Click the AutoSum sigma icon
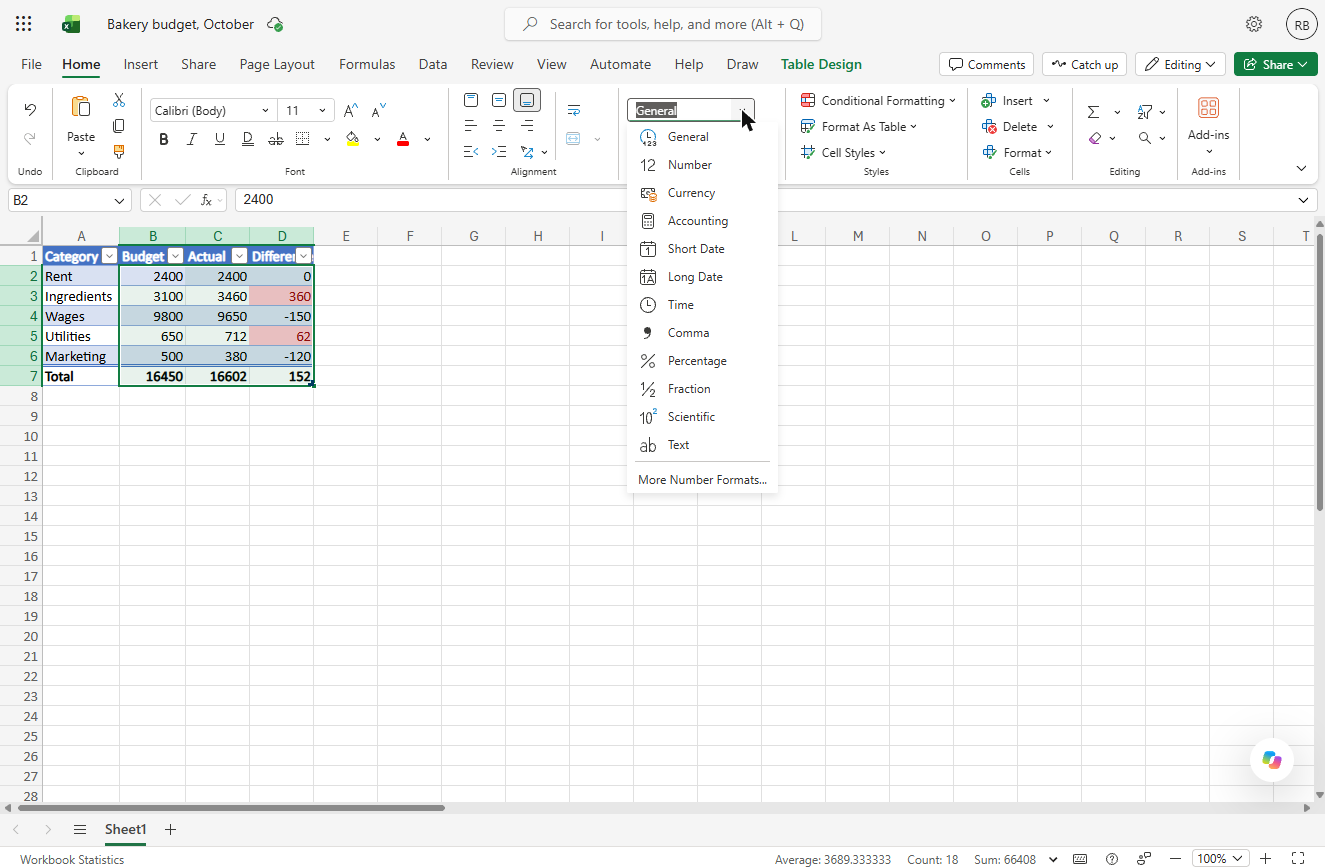This screenshot has width=1325, height=868. (1094, 112)
